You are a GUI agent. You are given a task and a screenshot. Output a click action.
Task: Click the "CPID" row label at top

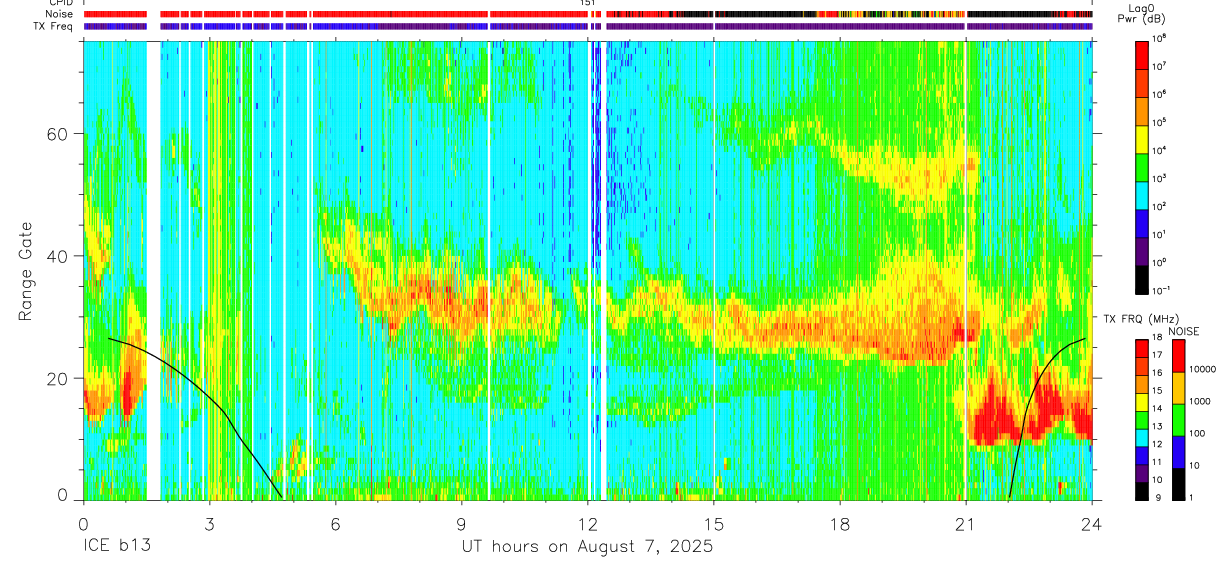[x=60, y=3]
